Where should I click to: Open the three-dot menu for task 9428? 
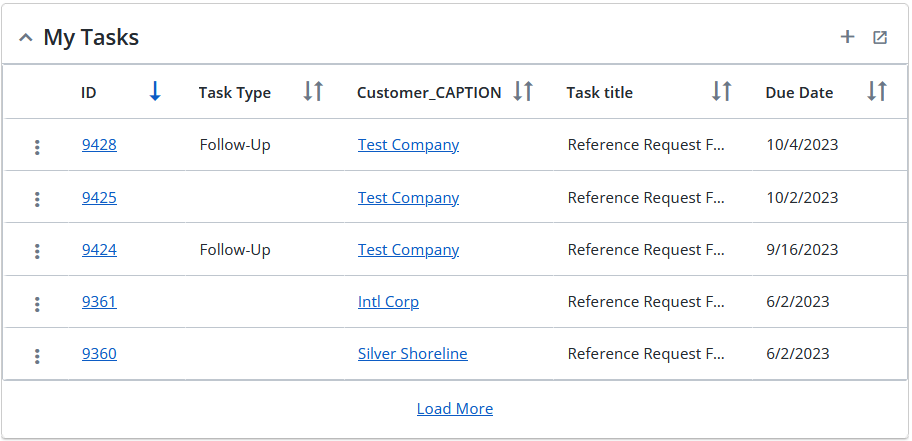click(x=37, y=147)
